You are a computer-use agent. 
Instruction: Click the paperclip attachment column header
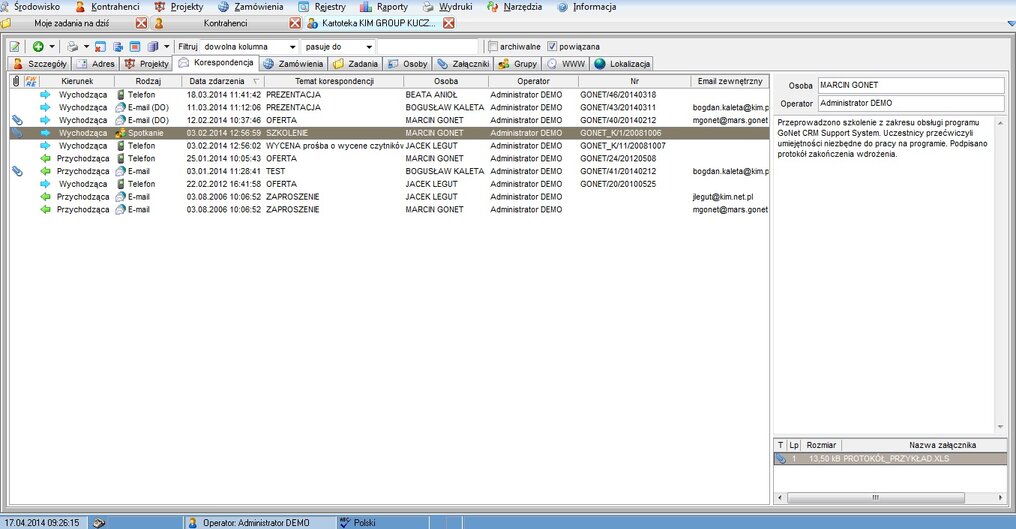[x=16, y=81]
